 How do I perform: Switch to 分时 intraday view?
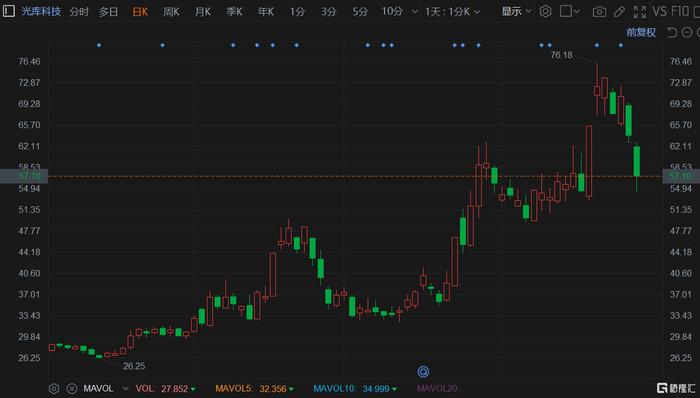tap(79, 12)
